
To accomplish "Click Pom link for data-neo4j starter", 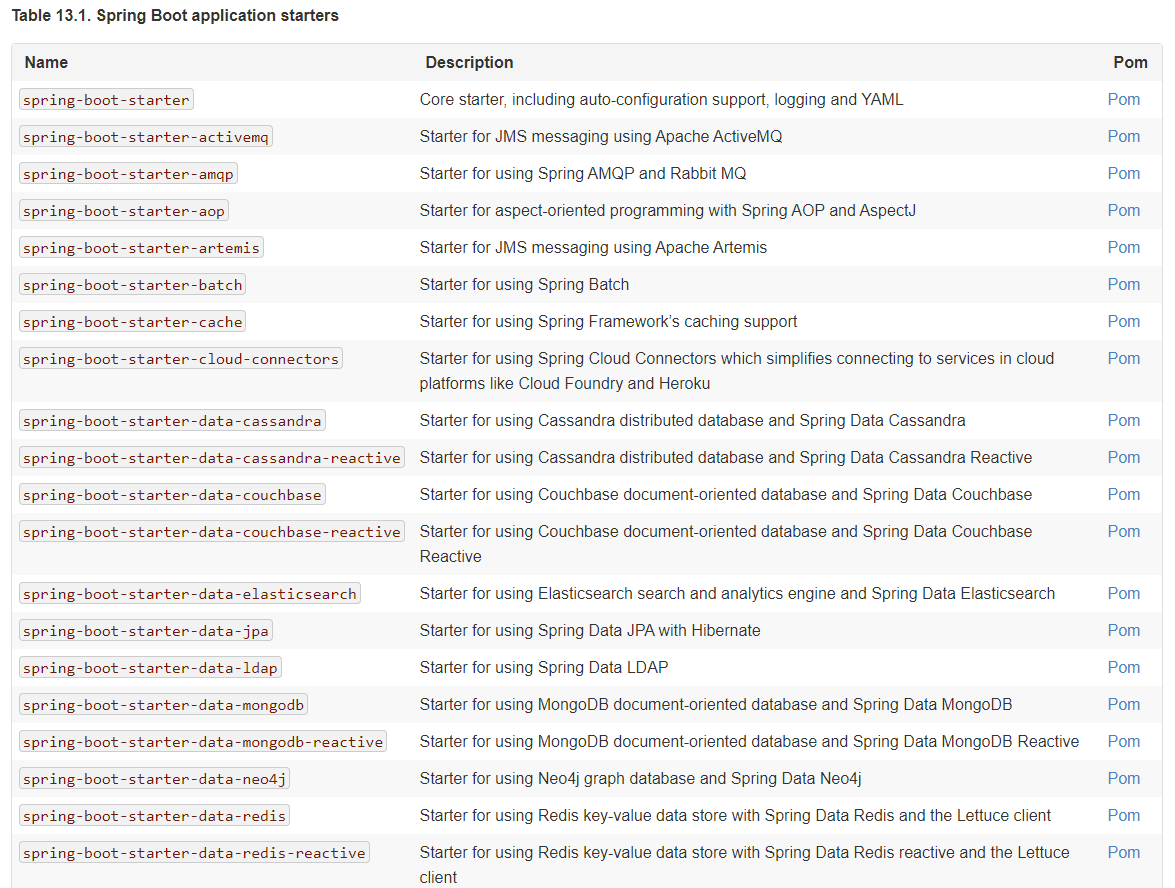I will click(1123, 779).
